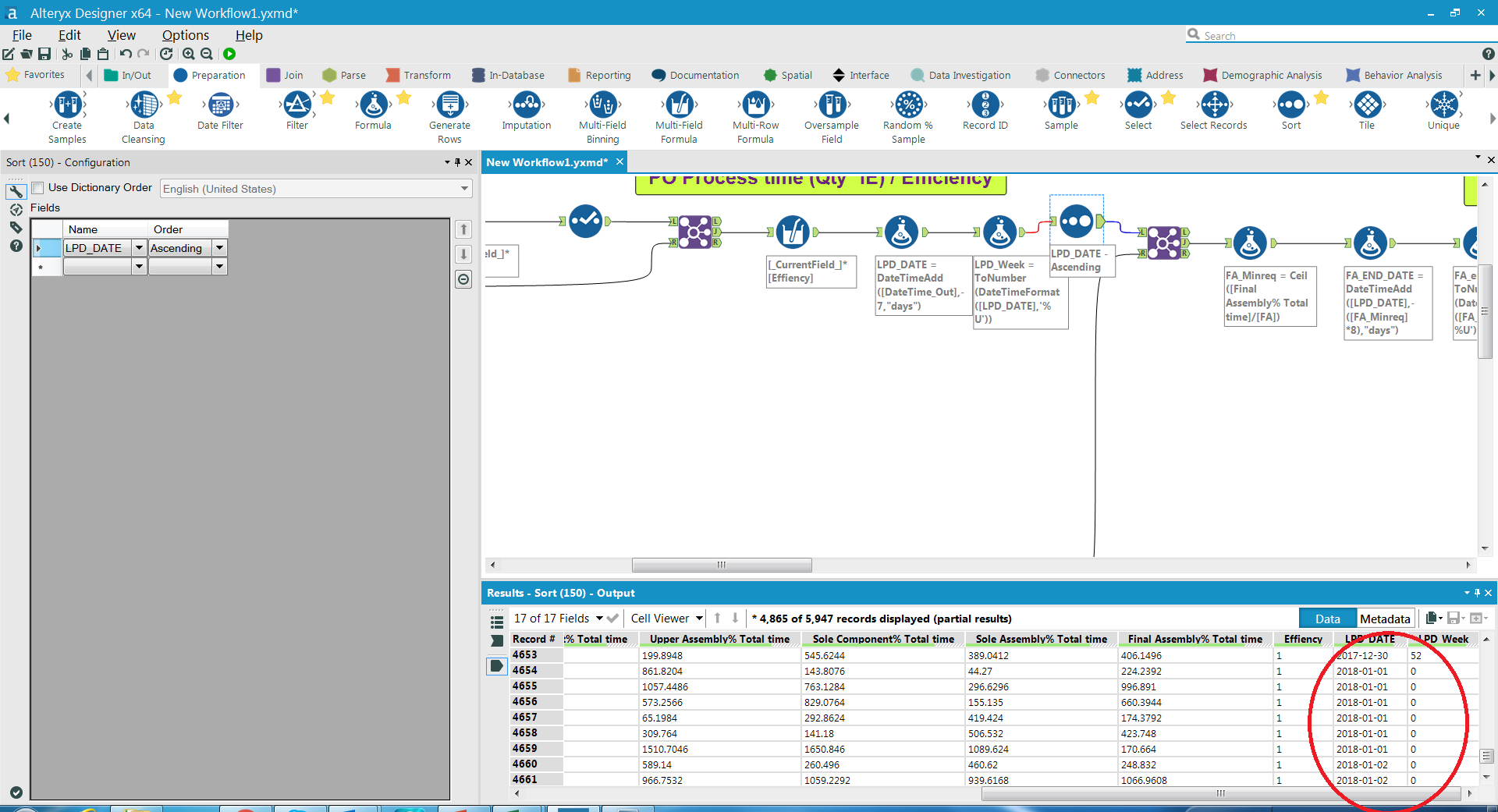The height and width of the screenshot is (812, 1498).
Task: Click the Data button in results
Action: pos(1327,619)
